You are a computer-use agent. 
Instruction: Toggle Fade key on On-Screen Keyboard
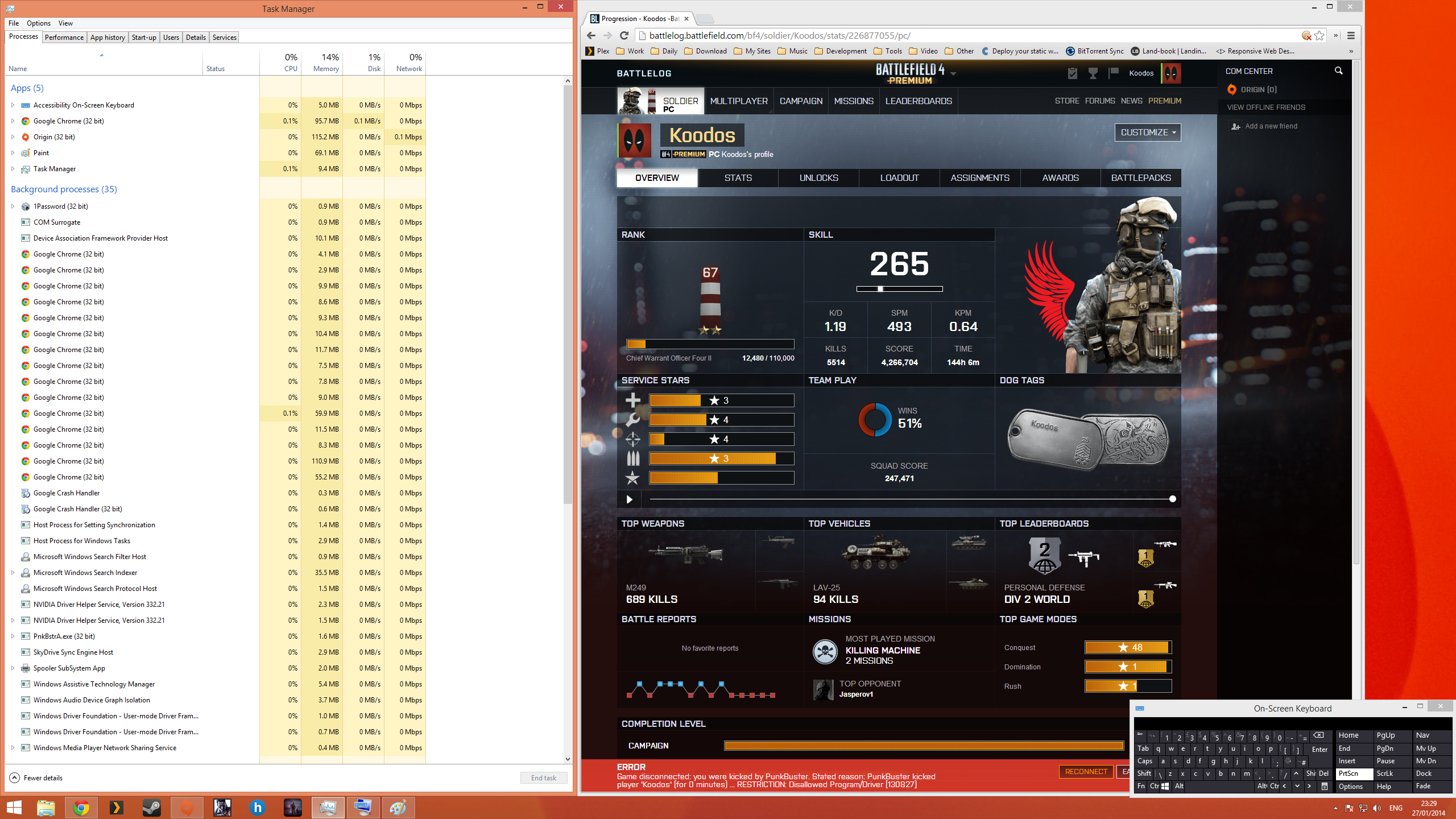coord(1432,786)
